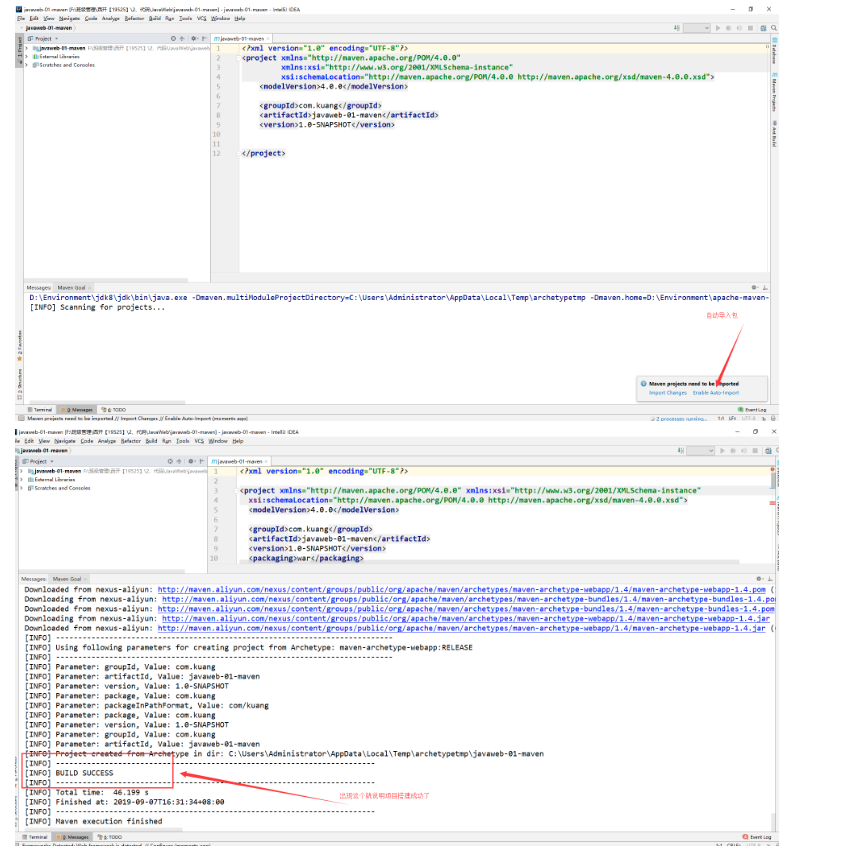Expand External Libraries in upper project tree
The image size is (845, 858).
click(x=26, y=56)
